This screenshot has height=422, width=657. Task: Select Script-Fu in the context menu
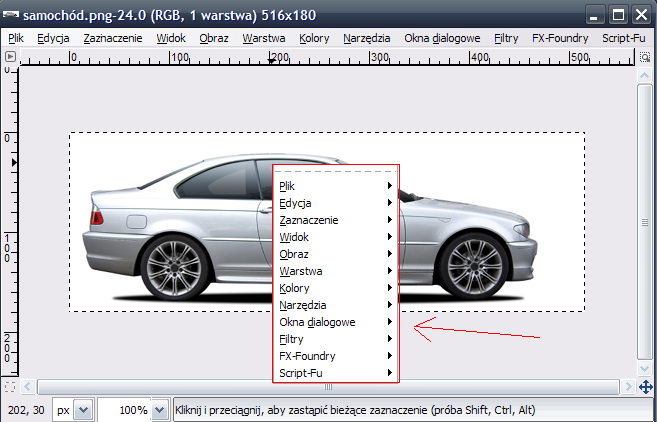coord(335,373)
